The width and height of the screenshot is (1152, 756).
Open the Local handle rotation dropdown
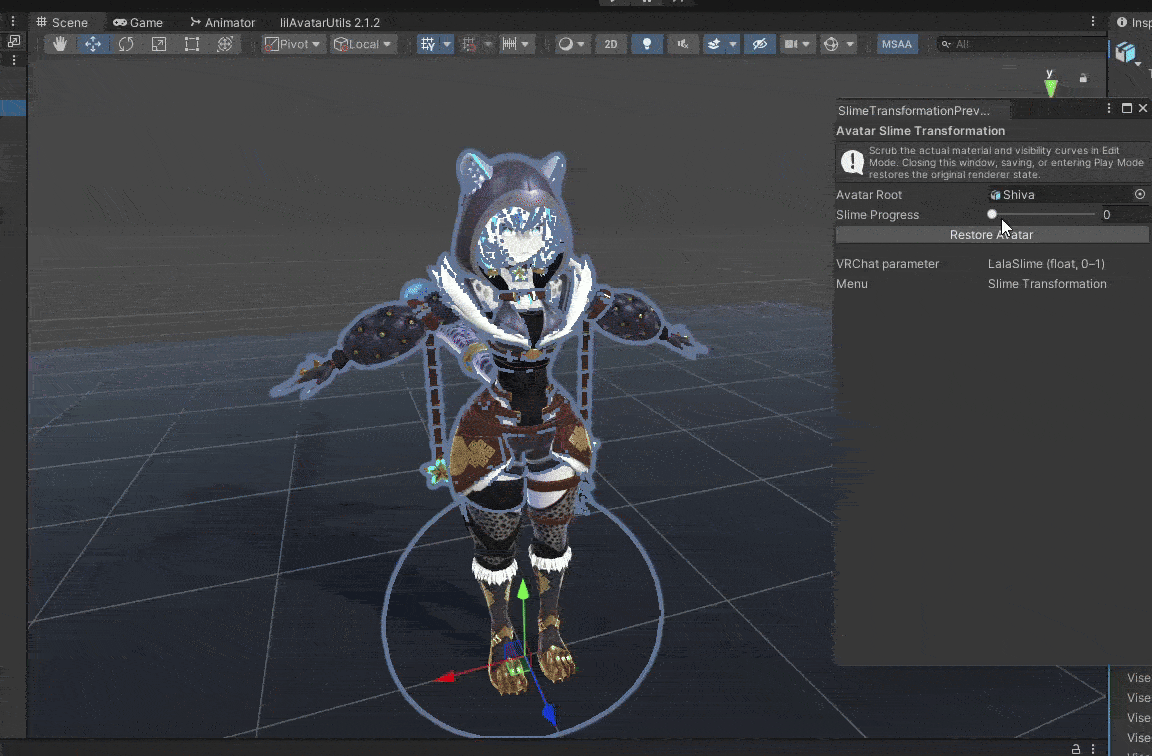pos(364,44)
